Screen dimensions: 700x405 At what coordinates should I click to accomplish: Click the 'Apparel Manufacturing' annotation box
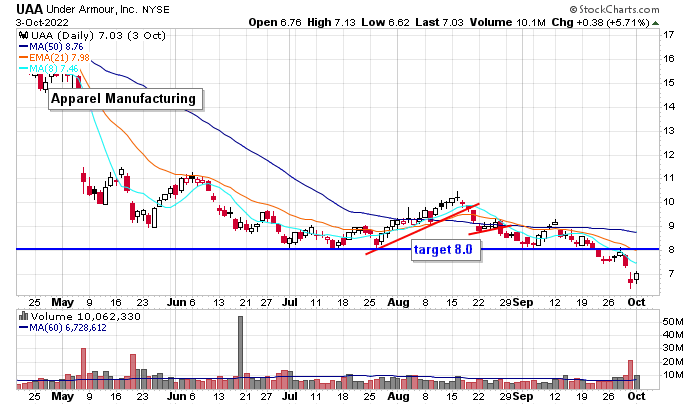coord(125,99)
